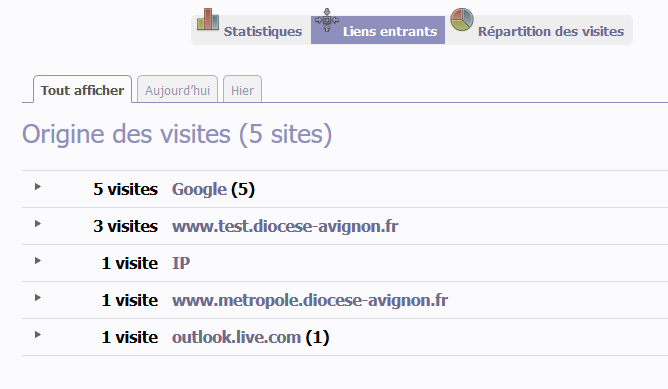Expand the IP visit row
The height and width of the screenshot is (389, 668).
37,261
